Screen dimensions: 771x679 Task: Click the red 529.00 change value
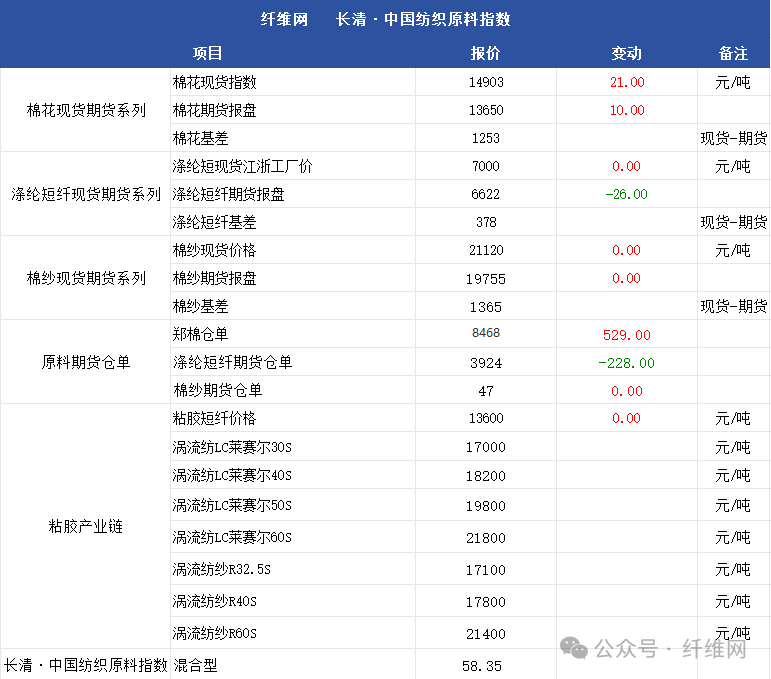click(626, 335)
